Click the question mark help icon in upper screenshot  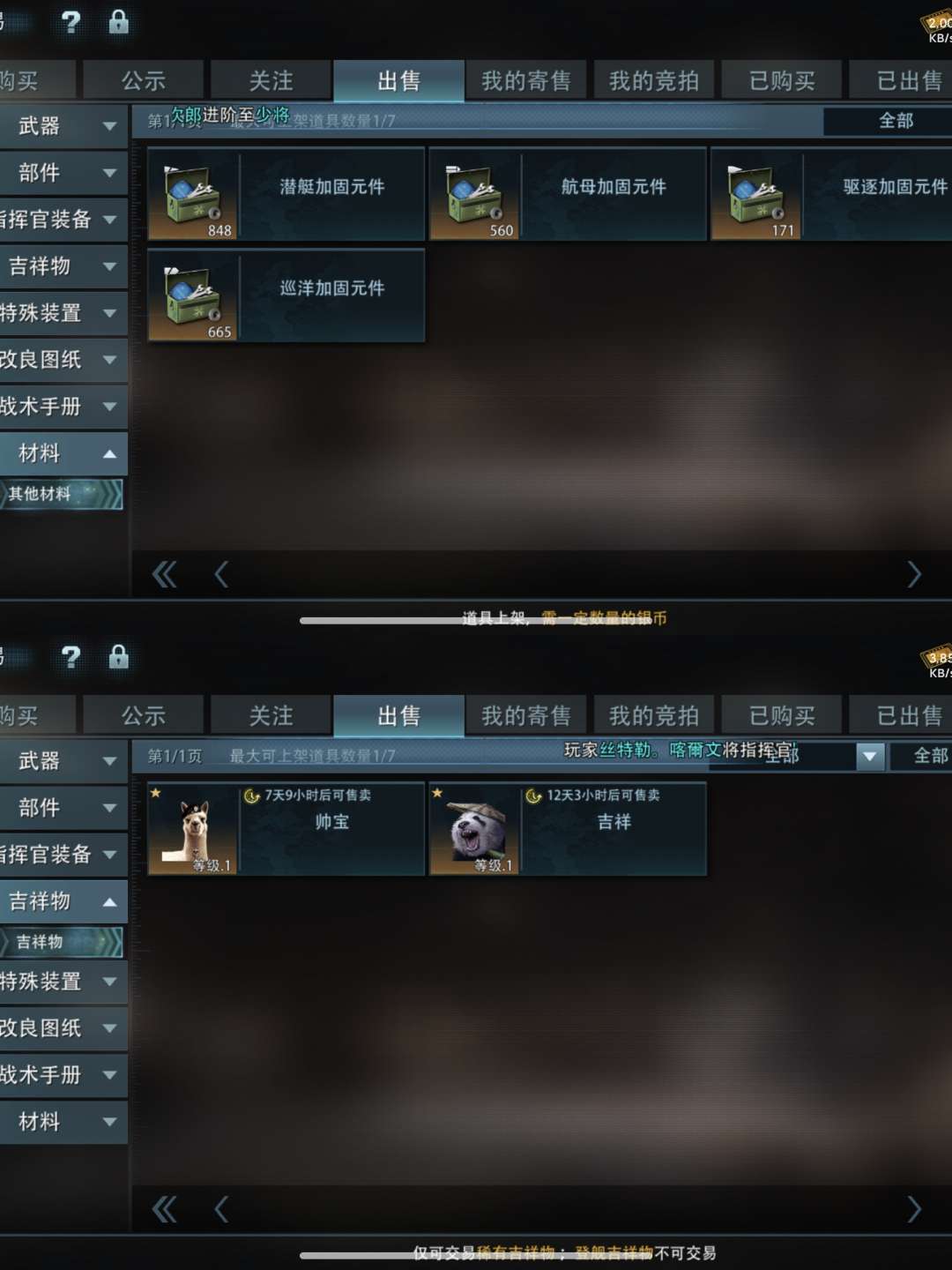[x=71, y=22]
